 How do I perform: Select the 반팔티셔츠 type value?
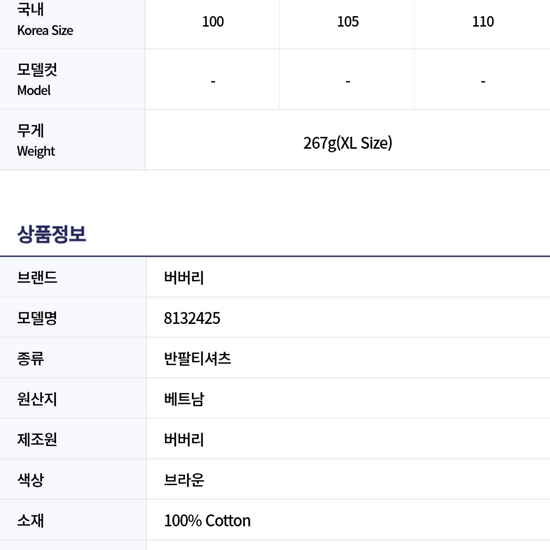(x=197, y=358)
